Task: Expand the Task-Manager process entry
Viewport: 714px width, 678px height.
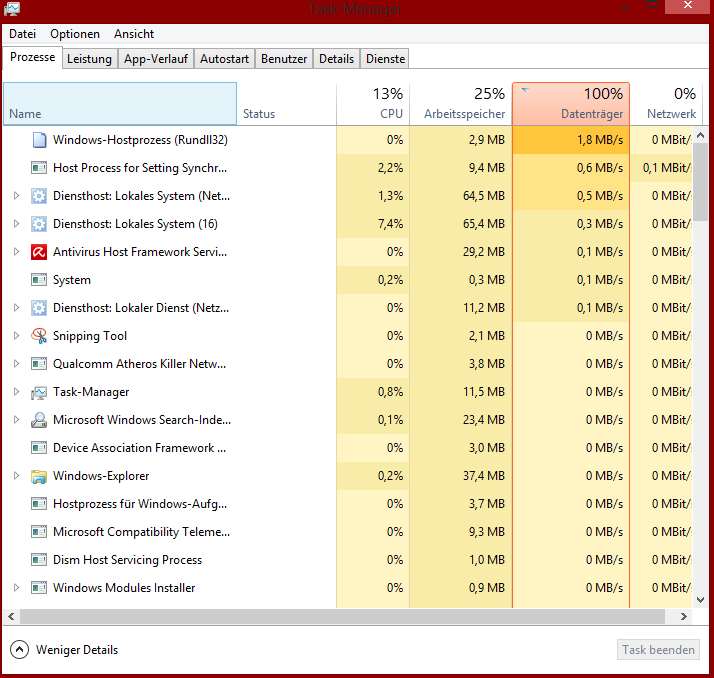Action: pos(16,392)
